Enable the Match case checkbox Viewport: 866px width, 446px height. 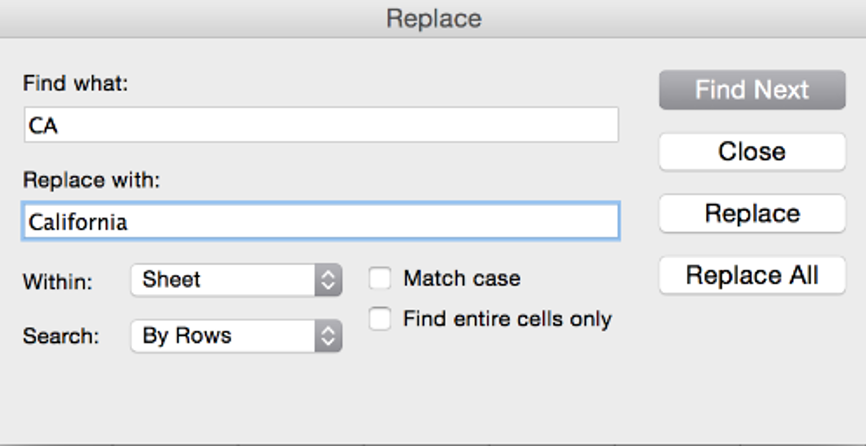pos(380,278)
